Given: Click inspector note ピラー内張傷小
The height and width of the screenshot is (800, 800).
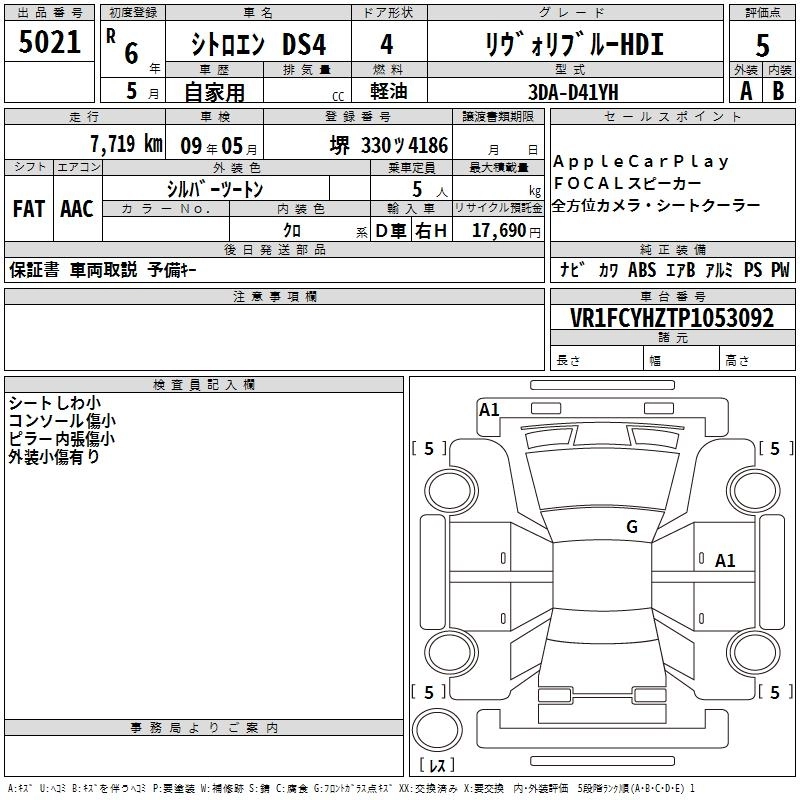Looking at the screenshot, I should coord(62,439).
